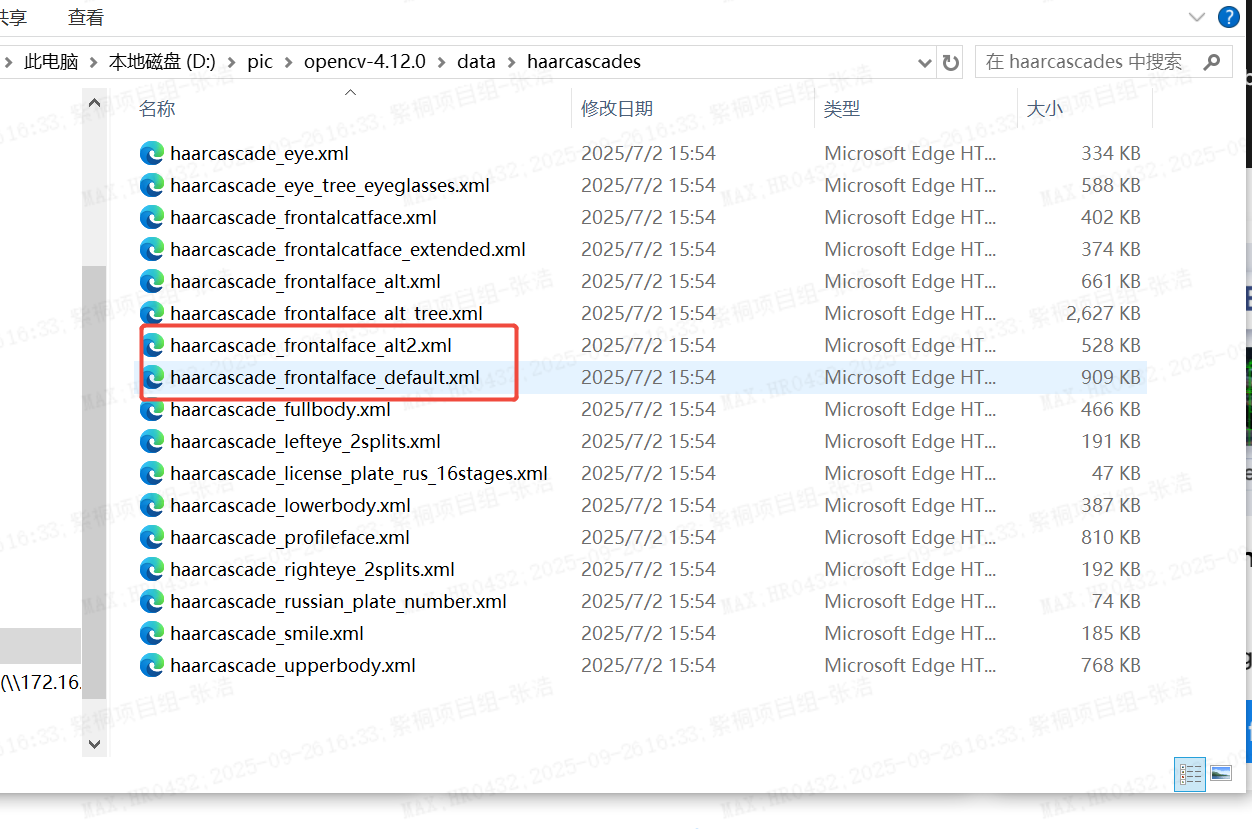This screenshot has width=1252, height=829.
Task: Click the icon beside haarcascade_frontalface_alt_tree.xml
Action: [152, 313]
